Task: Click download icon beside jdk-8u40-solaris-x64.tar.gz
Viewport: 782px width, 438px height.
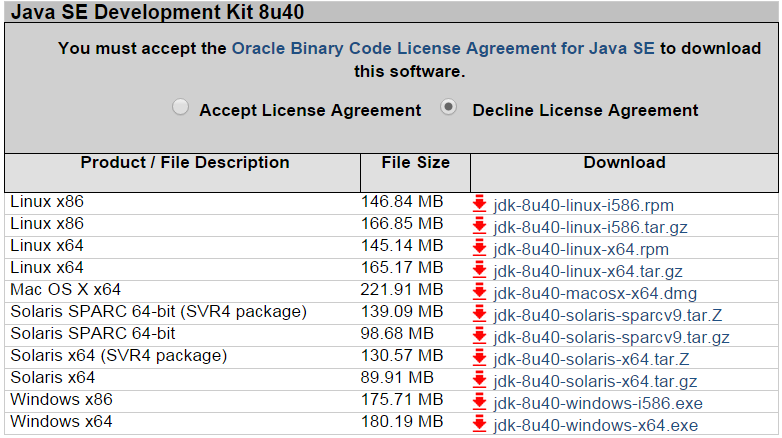Action: 480,381
